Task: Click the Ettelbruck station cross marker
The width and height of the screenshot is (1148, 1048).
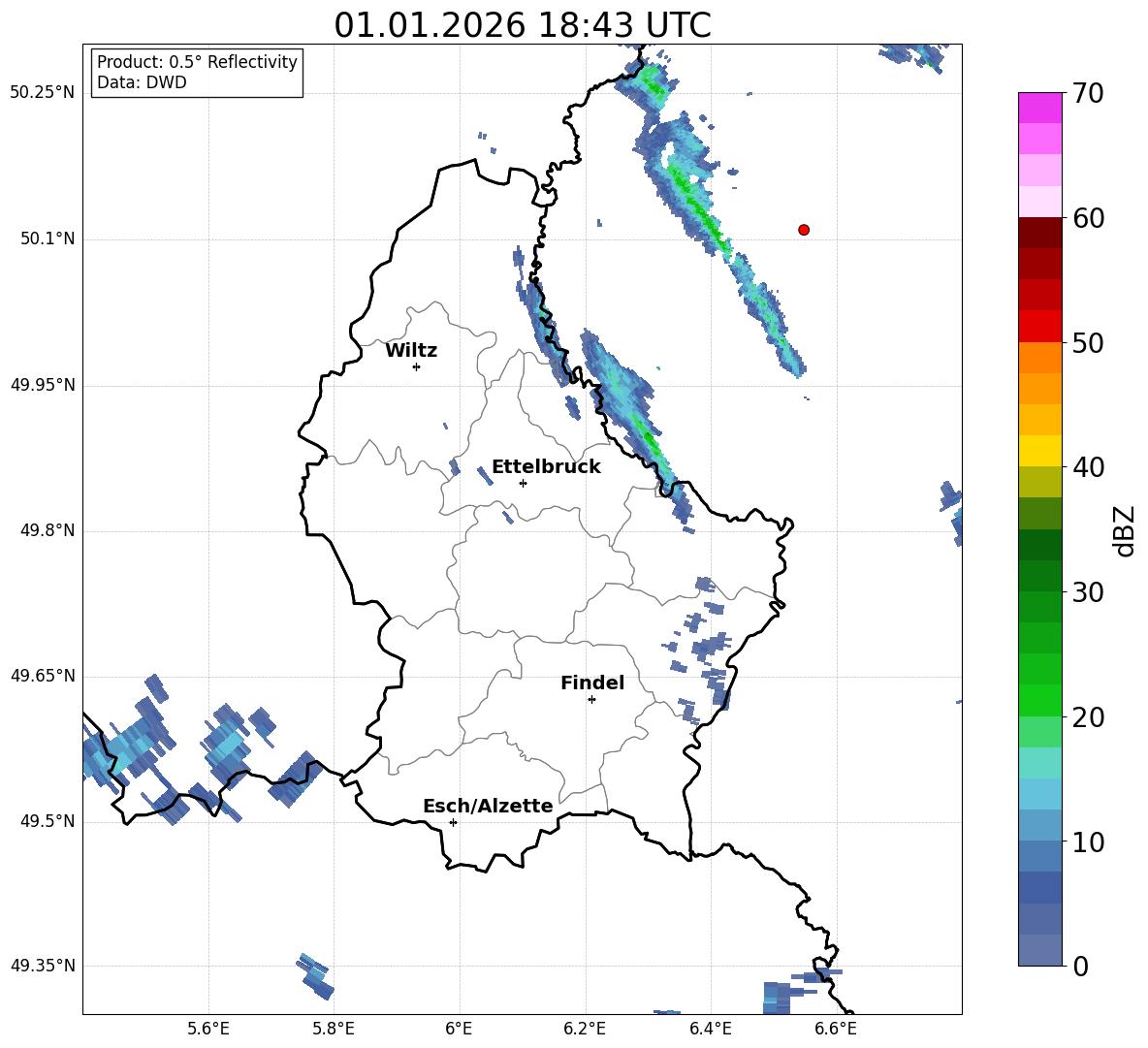Action: [523, 483]
